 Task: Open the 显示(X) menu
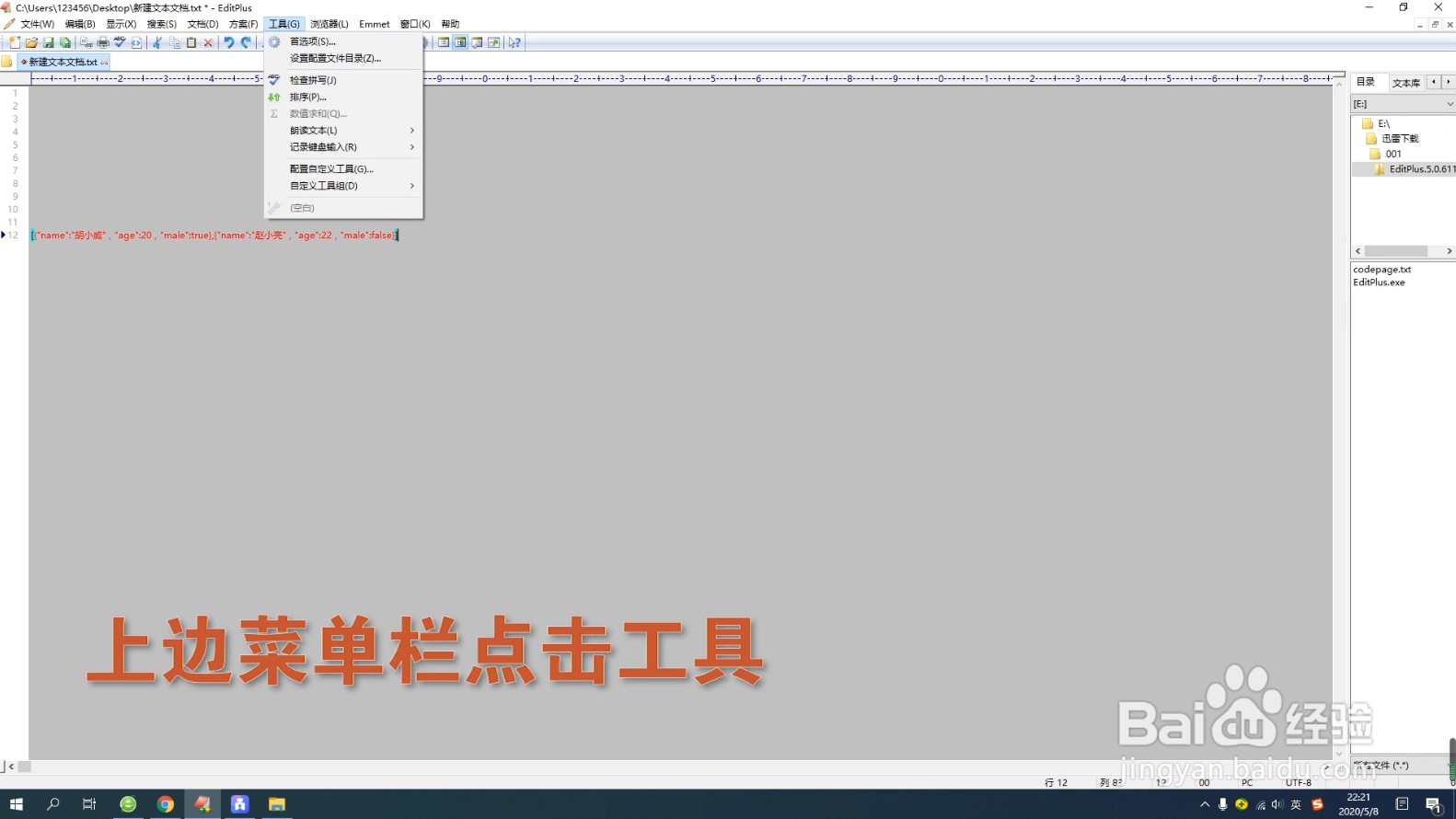click(x=121, y=24)
